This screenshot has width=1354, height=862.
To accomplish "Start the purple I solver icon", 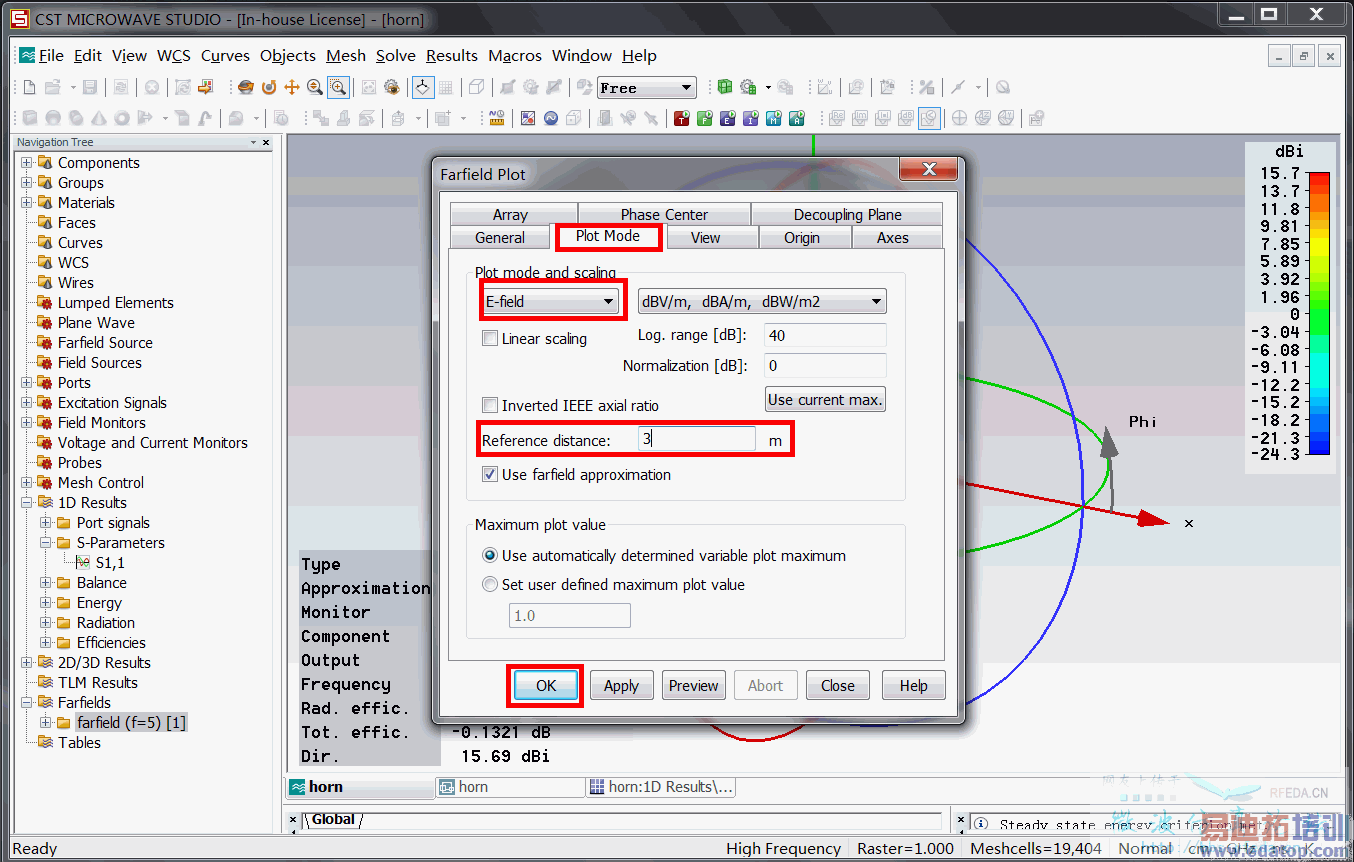I will pos(751,118).
